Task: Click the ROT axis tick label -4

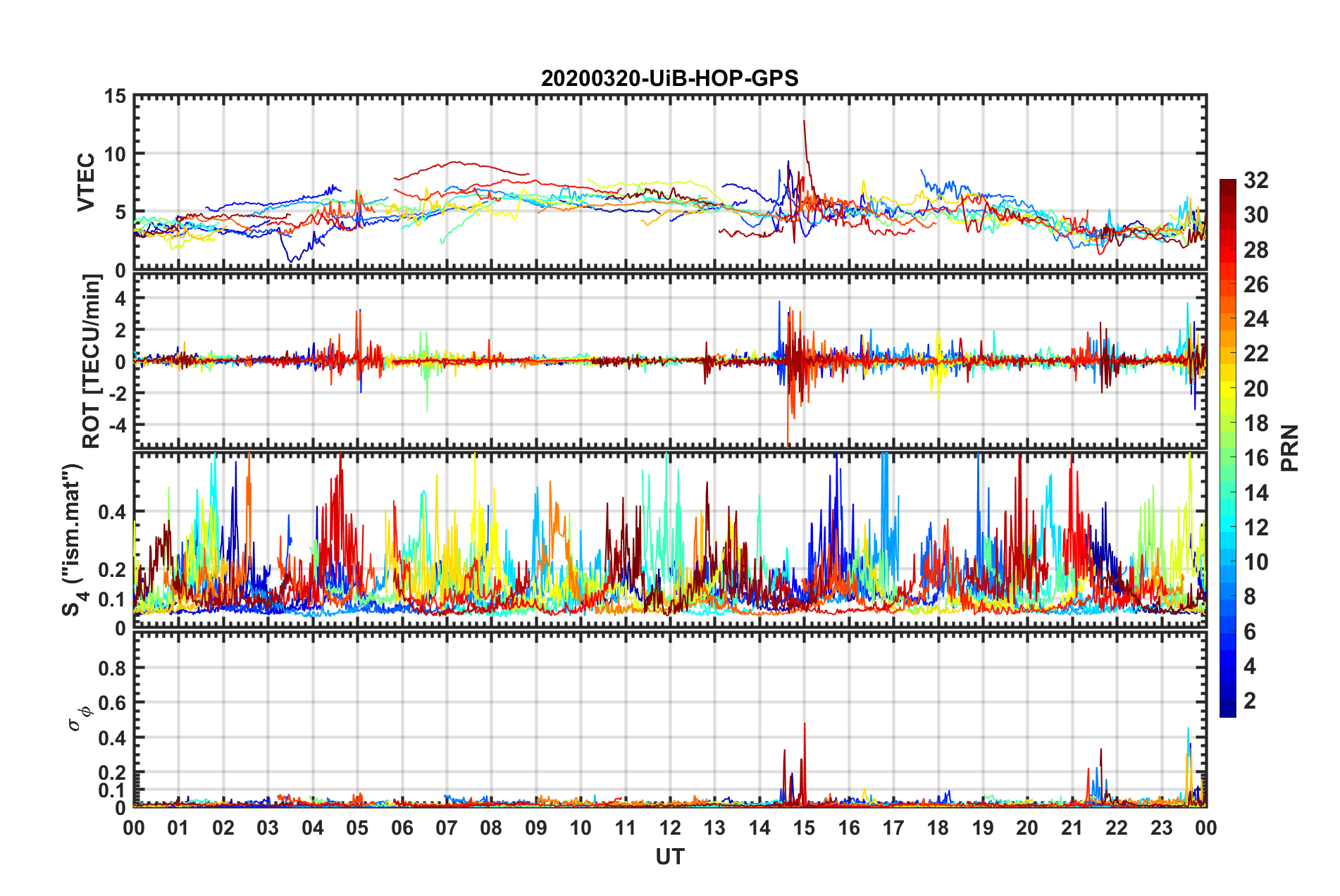Action: click(x=117, y=425)
